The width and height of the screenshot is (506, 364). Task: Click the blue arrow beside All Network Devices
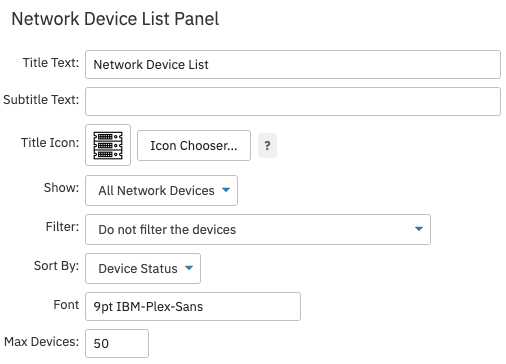click(x=226, y=190)
